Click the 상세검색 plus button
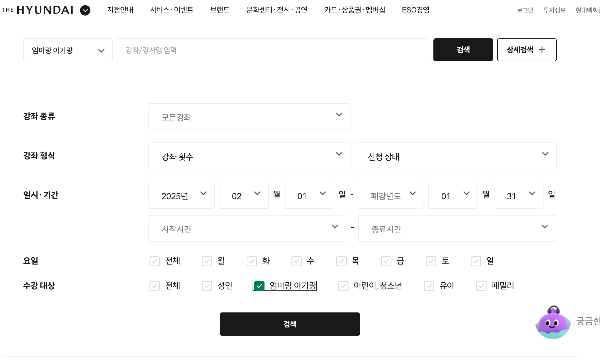This screenshot has width=600, height=363. (527, 49)
